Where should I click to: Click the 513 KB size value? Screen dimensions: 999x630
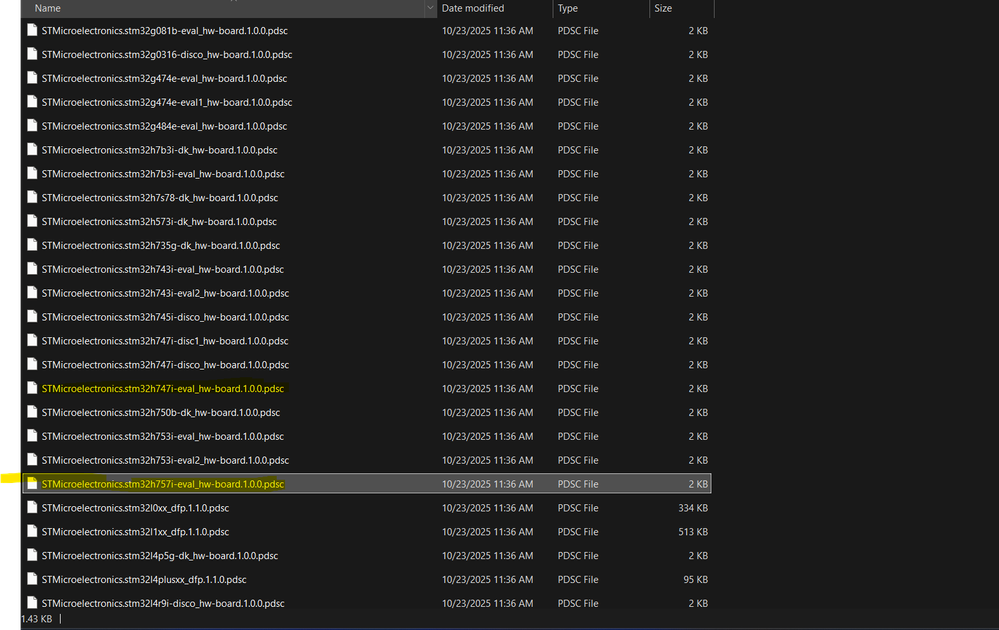click(x=693, y=532)
